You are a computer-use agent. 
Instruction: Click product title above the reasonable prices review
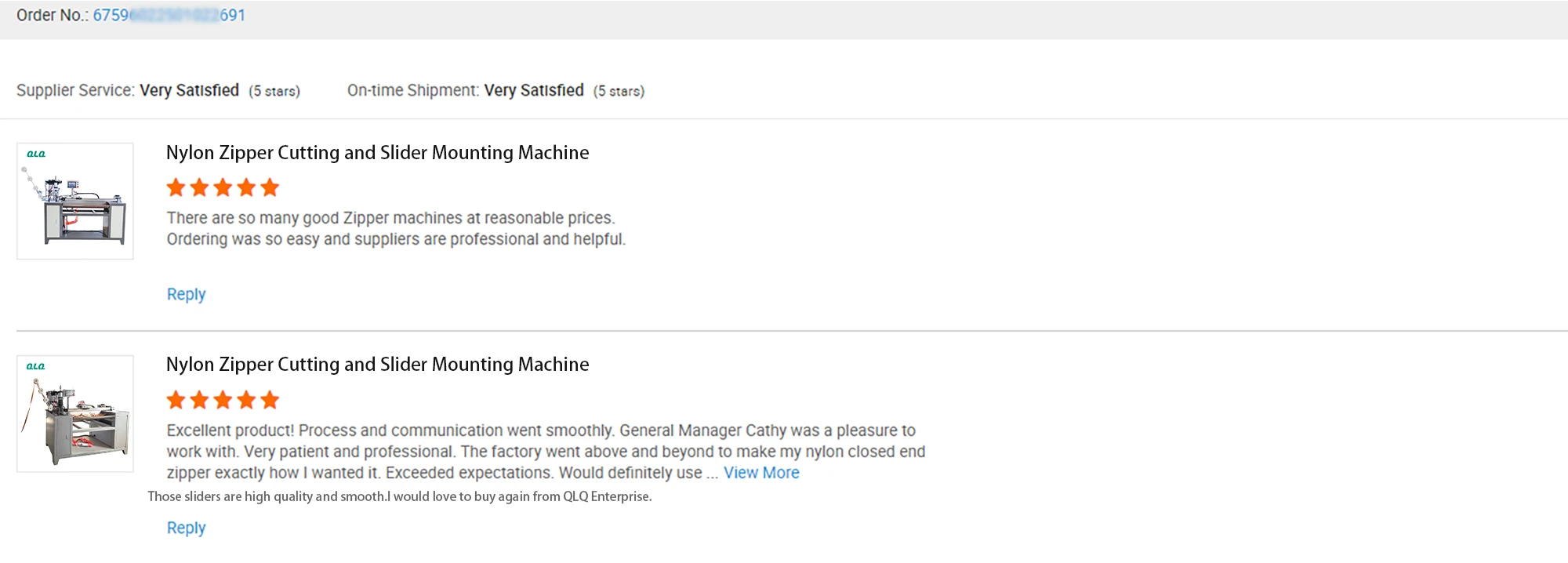point(377,153)
